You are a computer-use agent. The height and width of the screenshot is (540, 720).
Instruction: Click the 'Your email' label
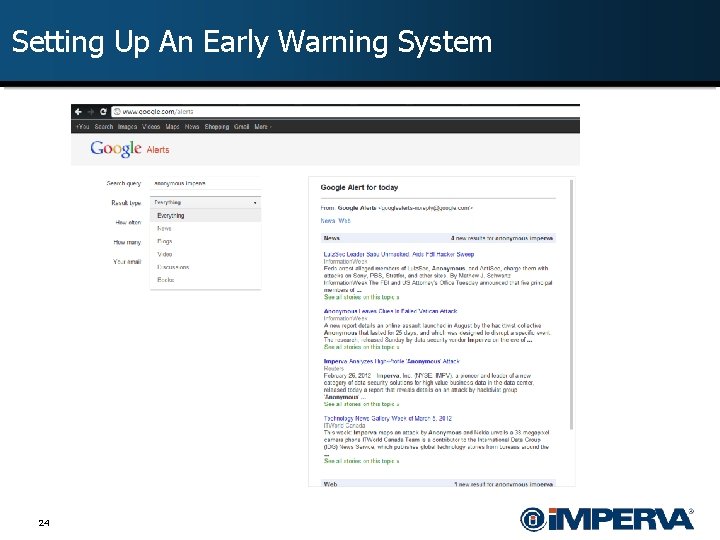point(127,262)
